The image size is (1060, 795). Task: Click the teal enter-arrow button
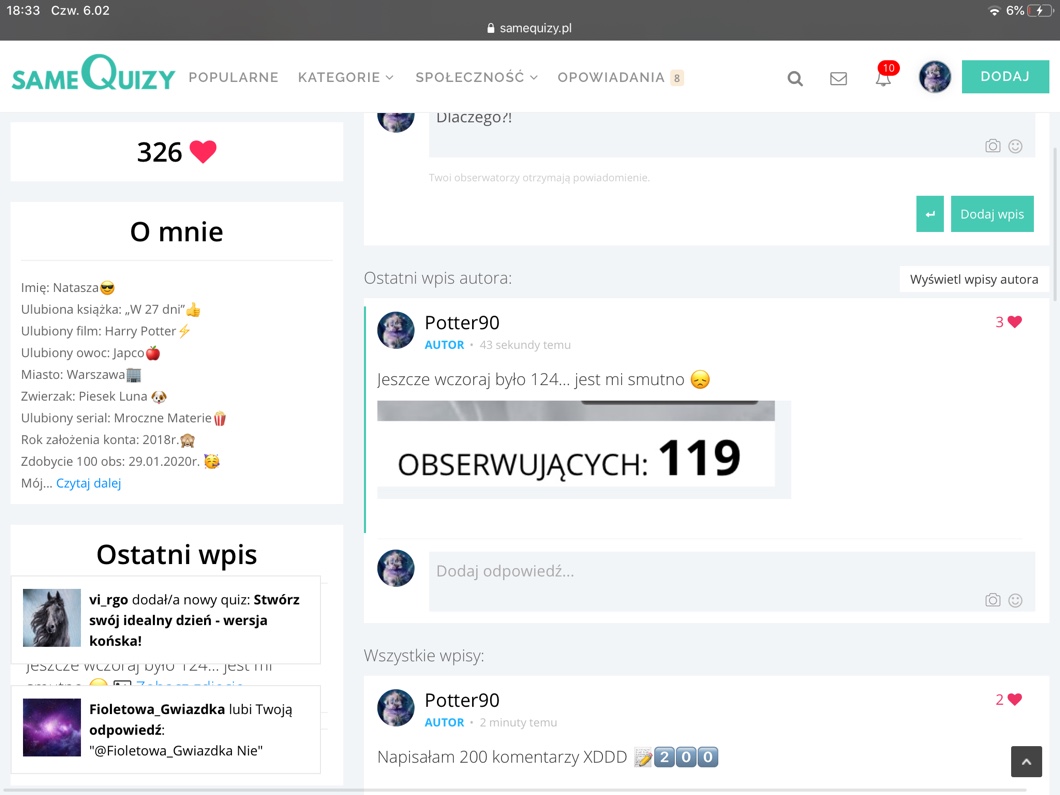[x=930, y=214]
